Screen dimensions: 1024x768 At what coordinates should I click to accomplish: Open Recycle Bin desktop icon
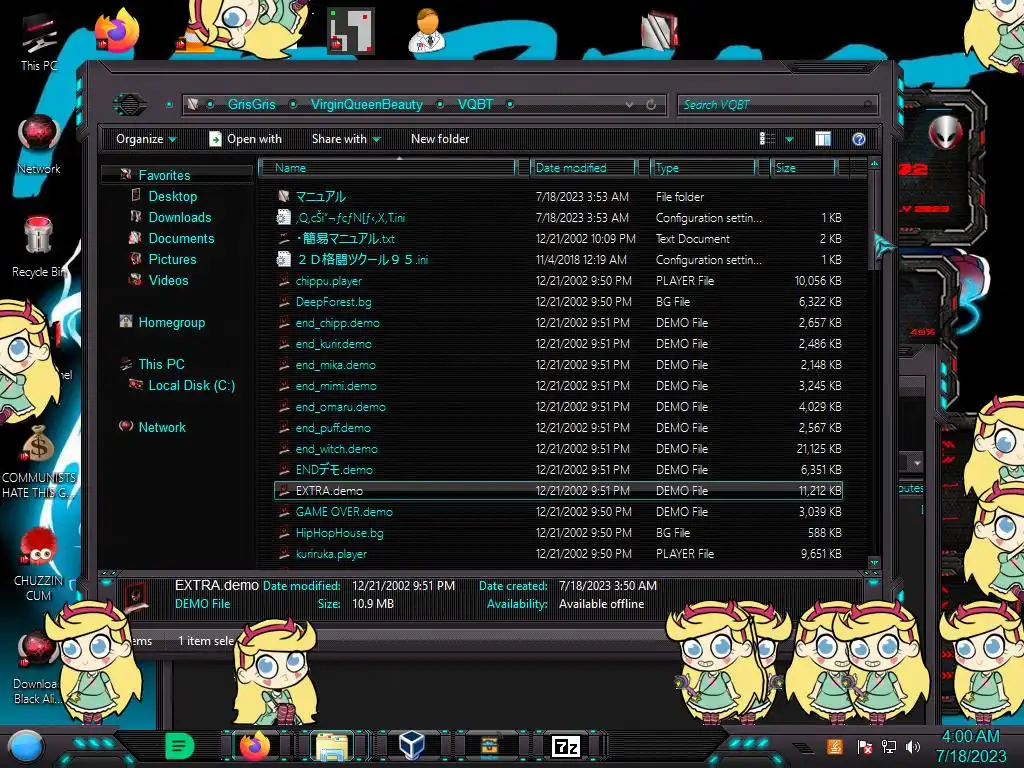tap(39, 247)
